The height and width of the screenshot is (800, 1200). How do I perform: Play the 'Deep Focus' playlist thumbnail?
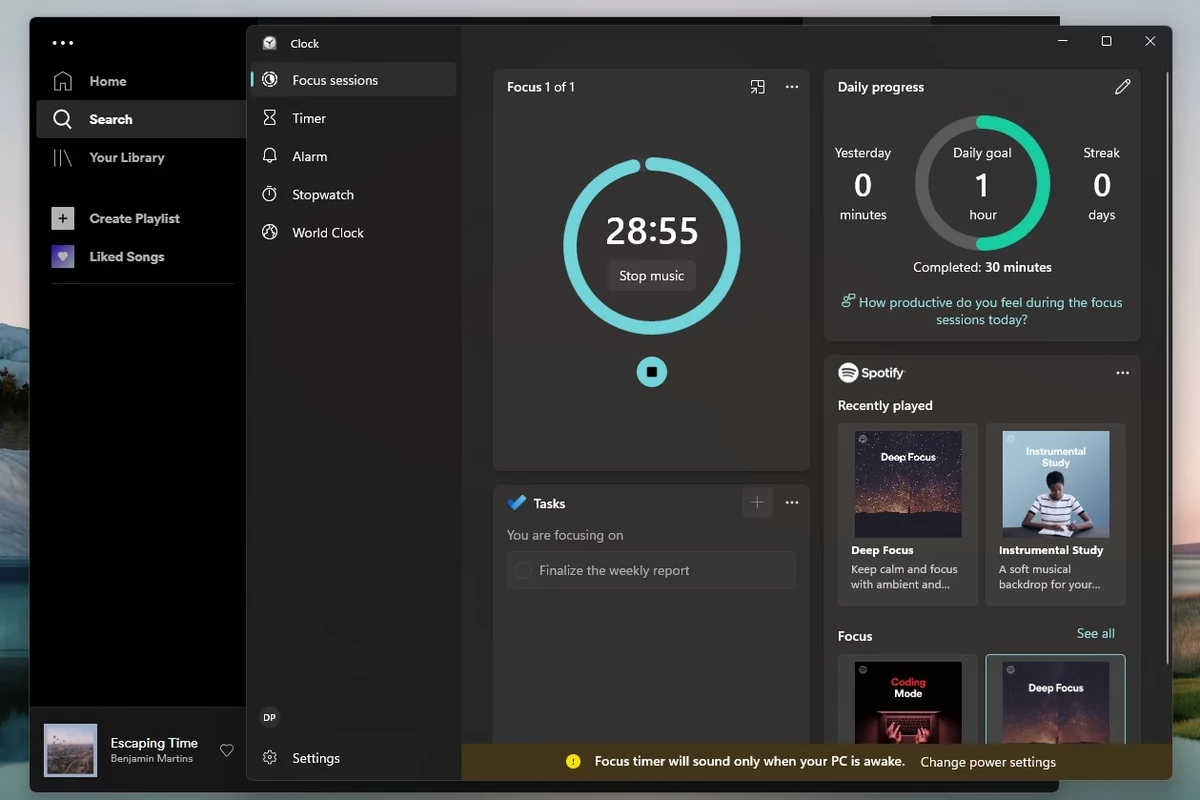(x=907, y=484)
